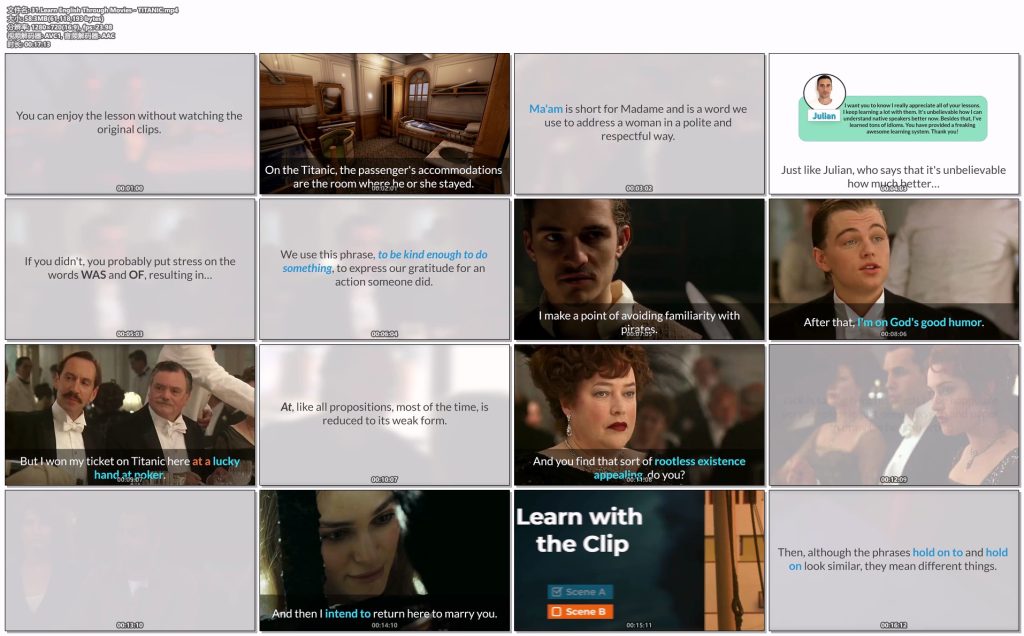Click the timestamp 00:05:03

pyautogui.click(x=130, y=334)
